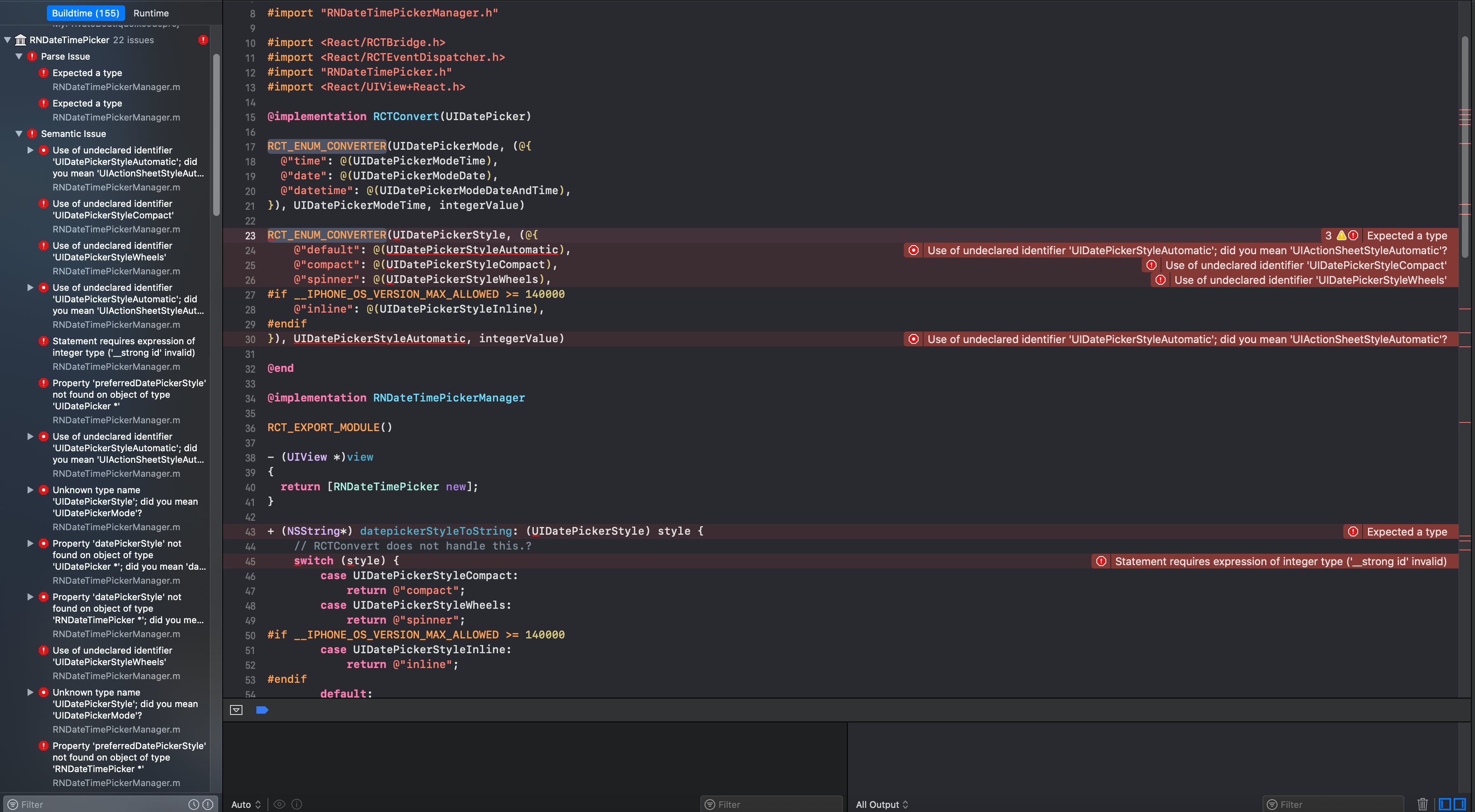The width and height of the screenshot is (1475, 812).
Task: Select first 'Expected a type' parse issue
Action: 87,73
